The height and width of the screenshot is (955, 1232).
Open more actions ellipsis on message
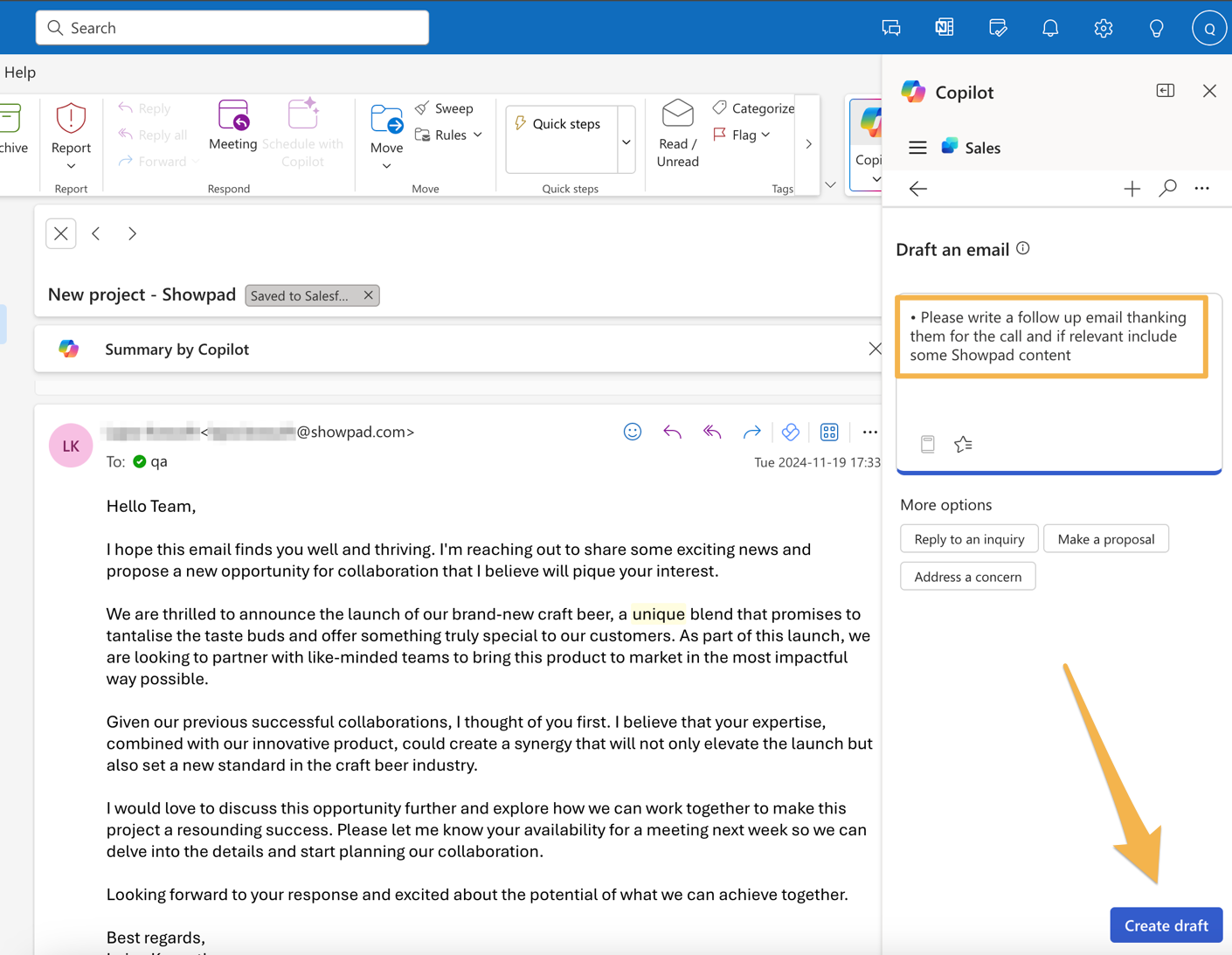(x=869, y=432)
